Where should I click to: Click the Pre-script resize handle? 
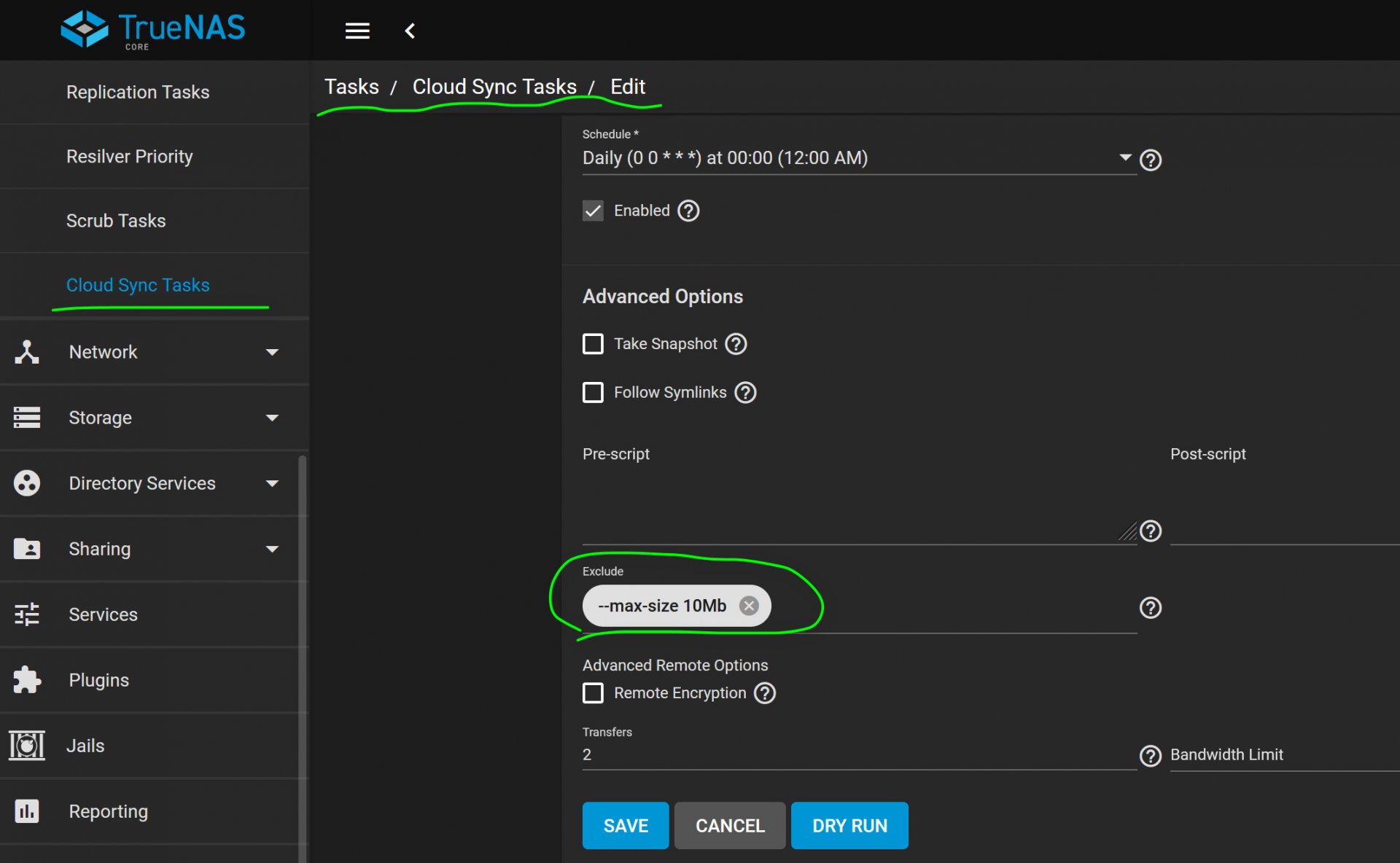(1128, 531)
